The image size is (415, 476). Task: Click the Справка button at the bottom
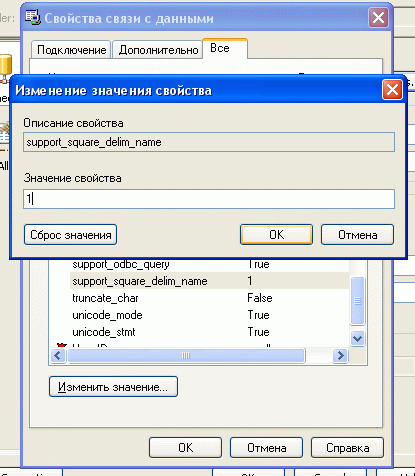click(347, 448)
